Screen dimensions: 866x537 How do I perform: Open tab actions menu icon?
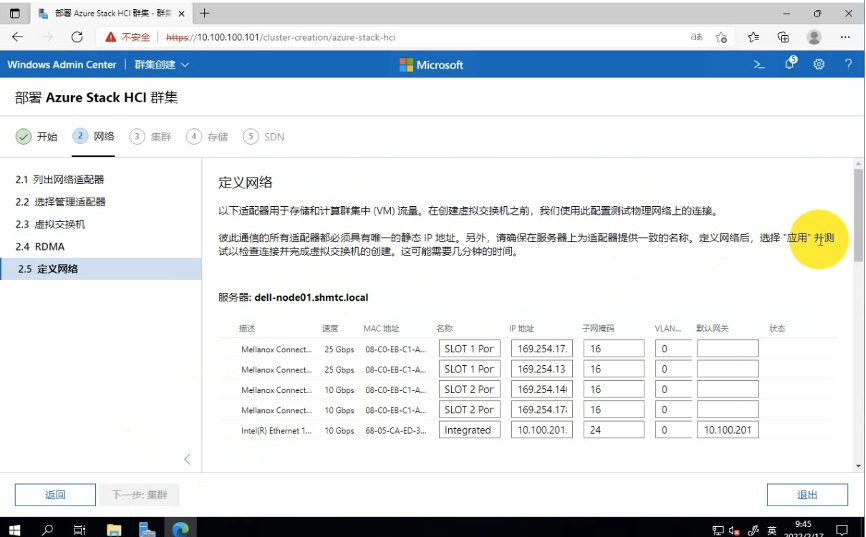coord(15,13)
